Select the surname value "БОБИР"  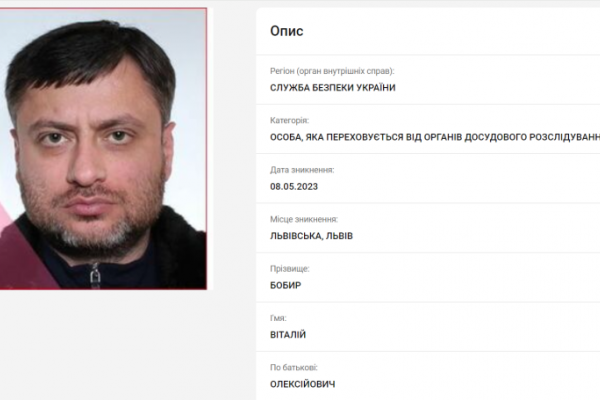pyautogui.click(x=285, y=285)
